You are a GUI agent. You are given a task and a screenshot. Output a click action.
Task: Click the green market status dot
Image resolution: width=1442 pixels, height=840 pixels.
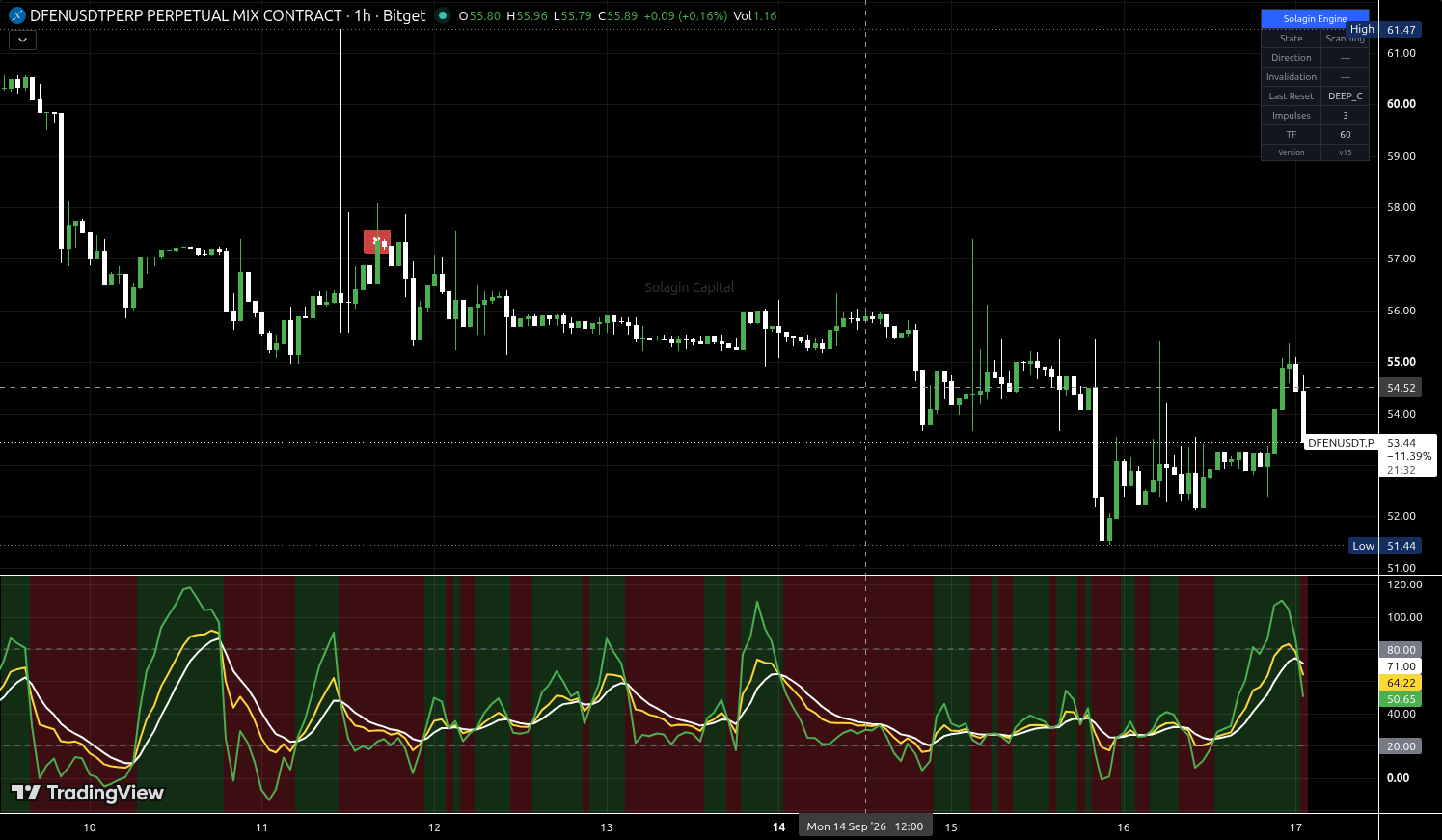click(443, 15)
